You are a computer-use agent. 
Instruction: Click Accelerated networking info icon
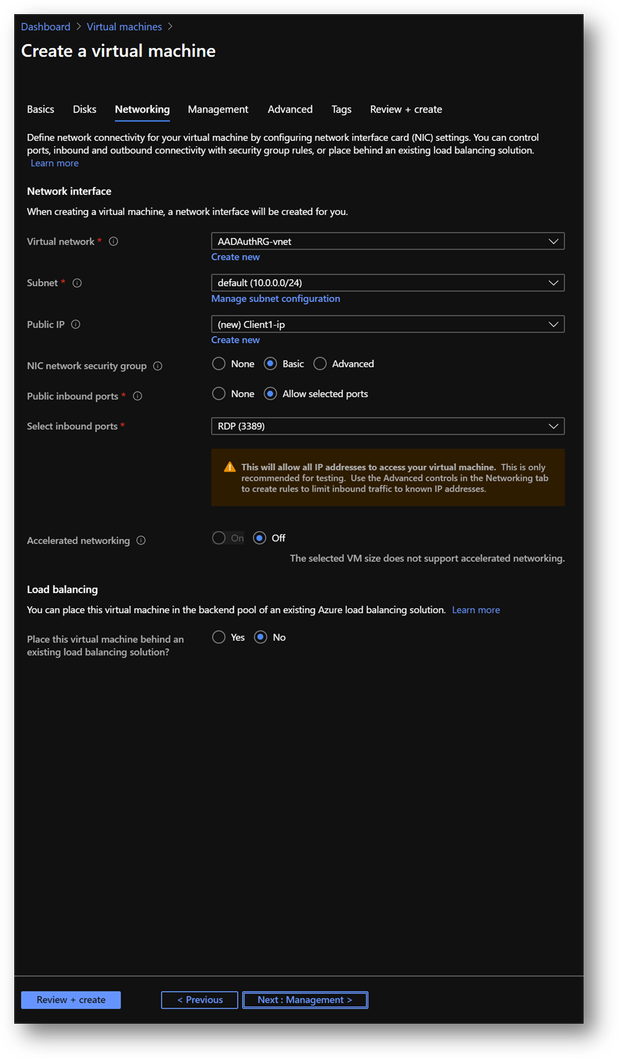pos(141,541)
